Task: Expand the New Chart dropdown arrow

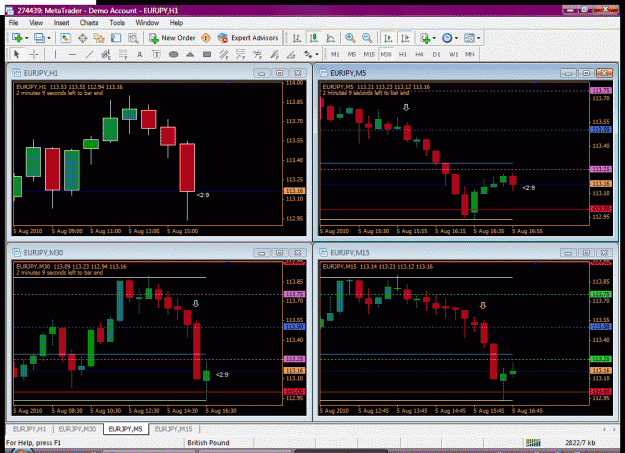Action: (27, 38)
